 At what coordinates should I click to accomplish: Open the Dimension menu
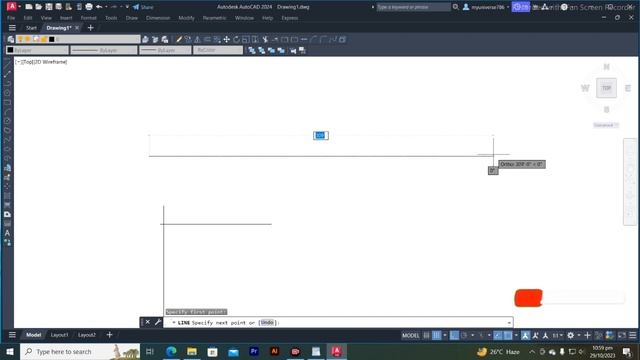click(158, 18)
